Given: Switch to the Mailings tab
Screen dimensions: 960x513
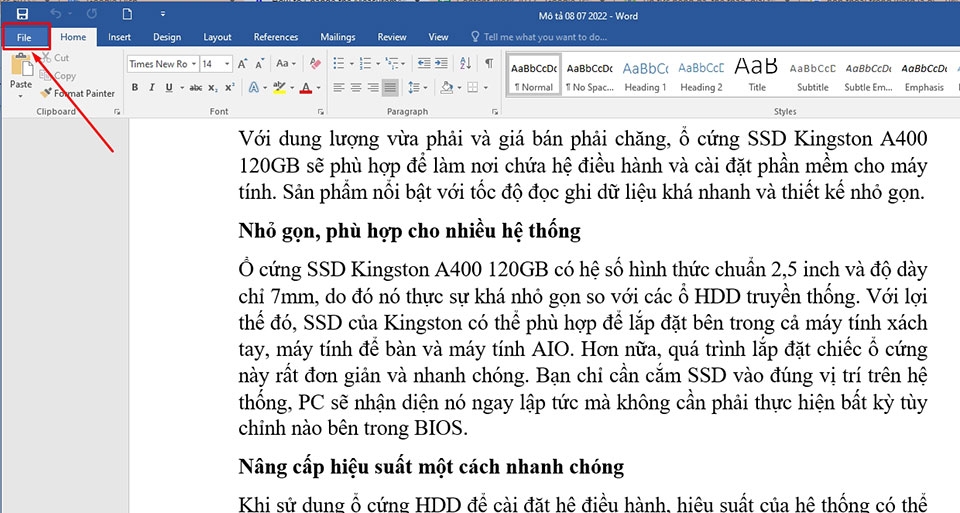Looking at the screenshot, I should tap(338, 37).
